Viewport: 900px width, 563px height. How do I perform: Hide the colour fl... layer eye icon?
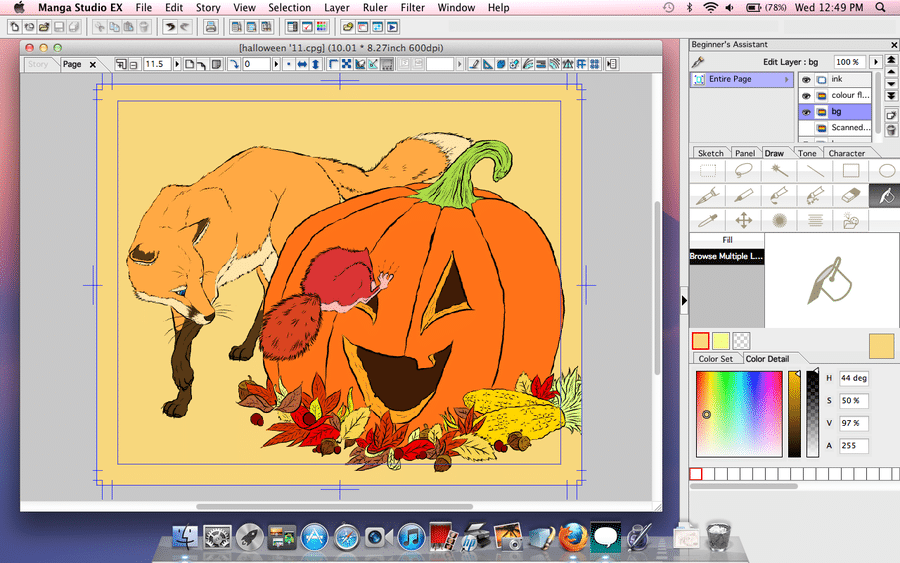tap(806, 96)
